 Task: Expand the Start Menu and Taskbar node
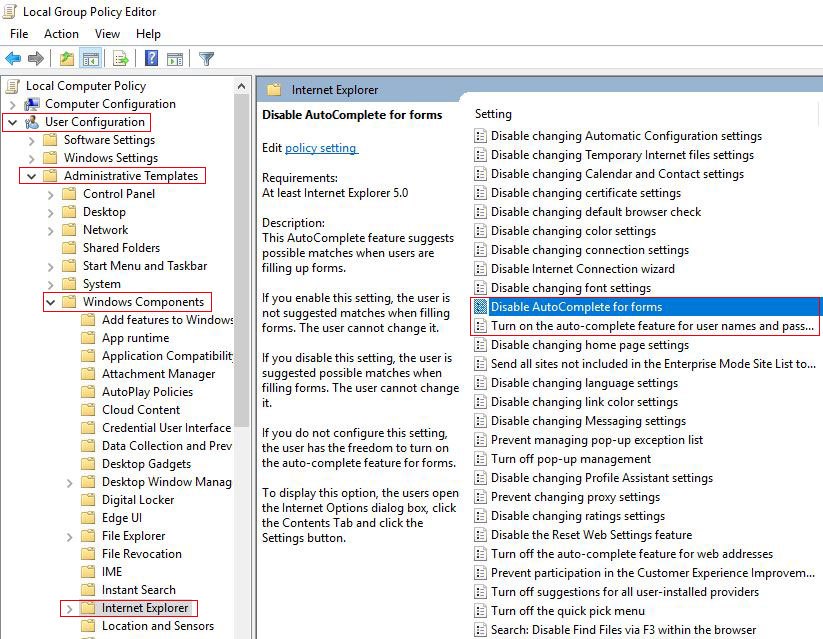tap(50, 267)
